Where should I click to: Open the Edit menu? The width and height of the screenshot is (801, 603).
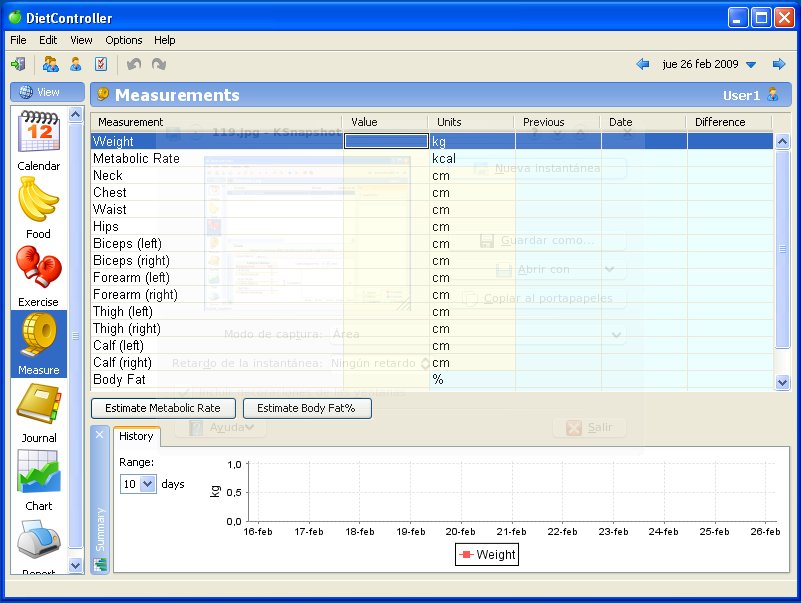coord(48,40)
